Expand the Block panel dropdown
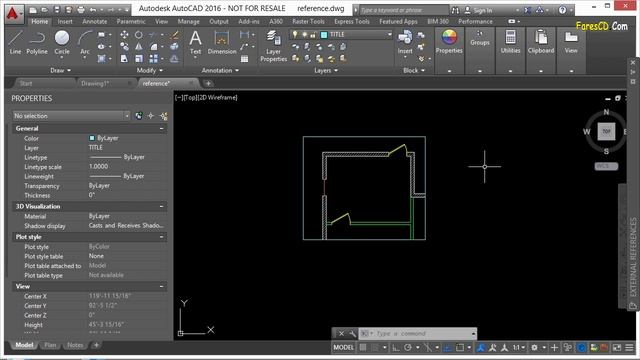The width and height of the screenshot is (640, 360). [x=414, y=70]
